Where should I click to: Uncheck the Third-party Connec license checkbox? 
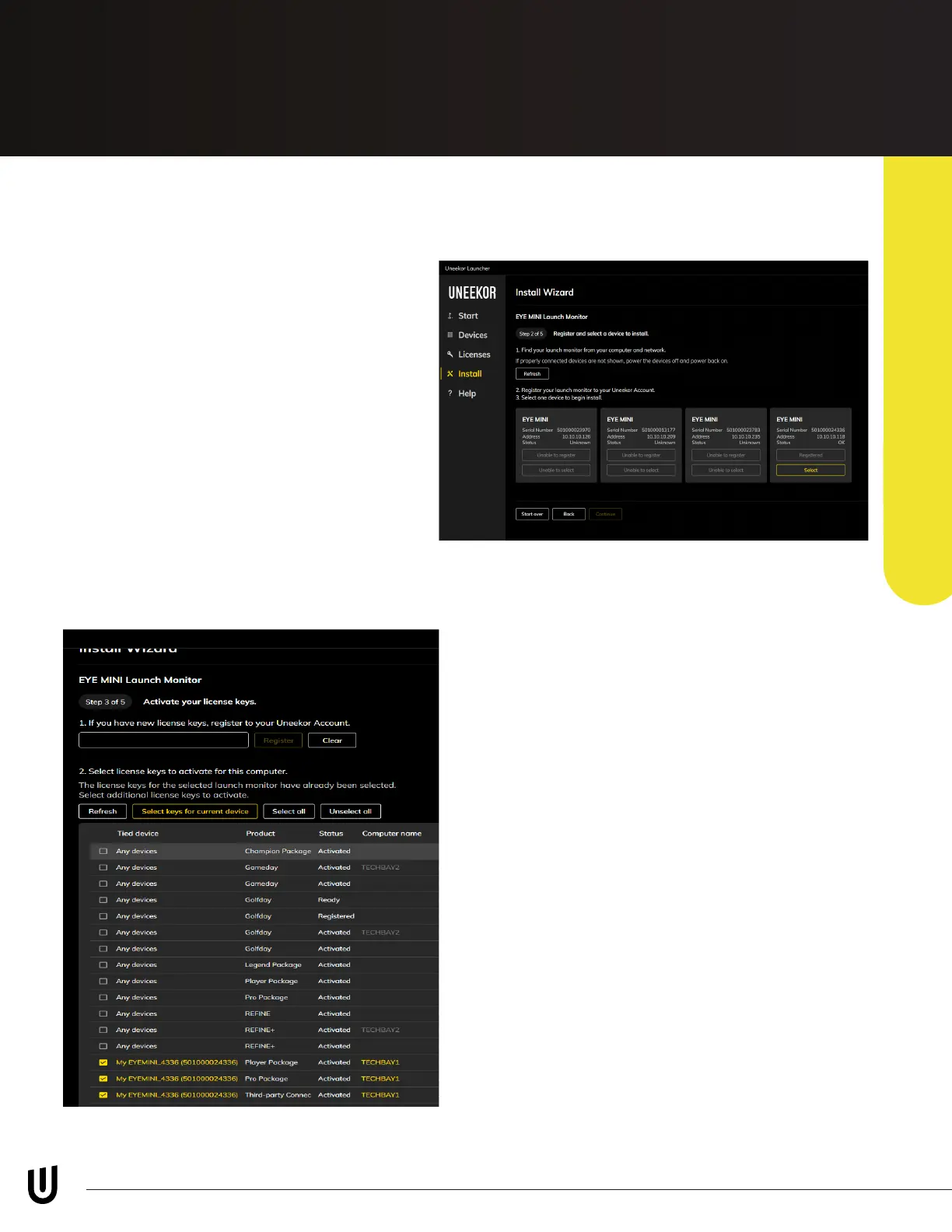point(103,1095)
